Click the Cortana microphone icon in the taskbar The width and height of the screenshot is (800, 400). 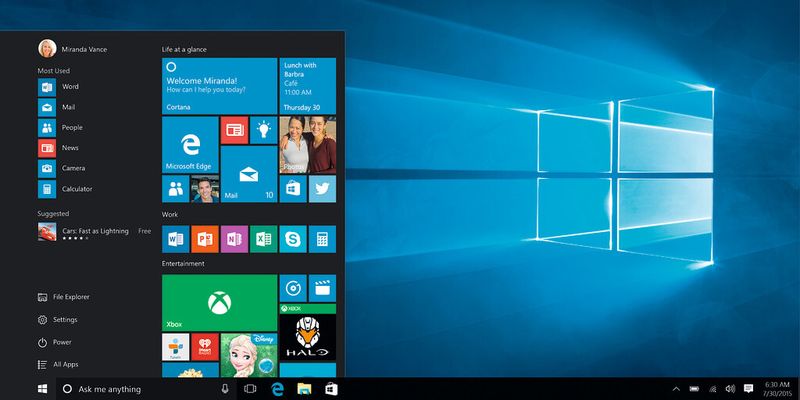225,389
